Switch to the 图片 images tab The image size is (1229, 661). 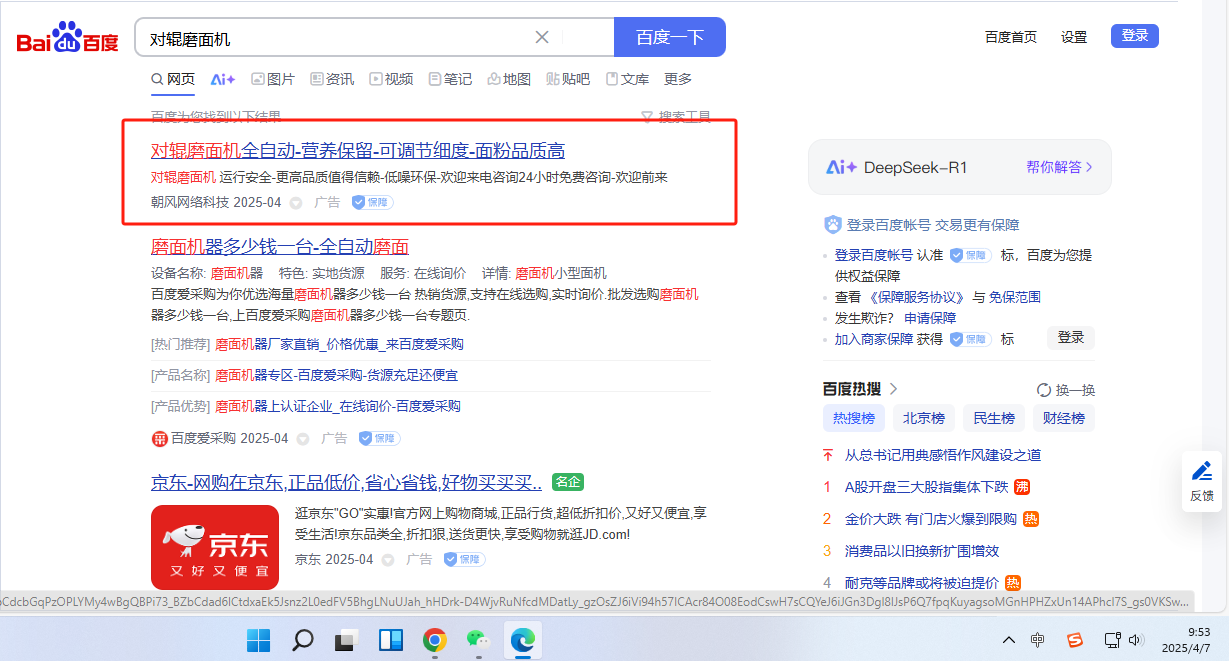pos(272,79)
